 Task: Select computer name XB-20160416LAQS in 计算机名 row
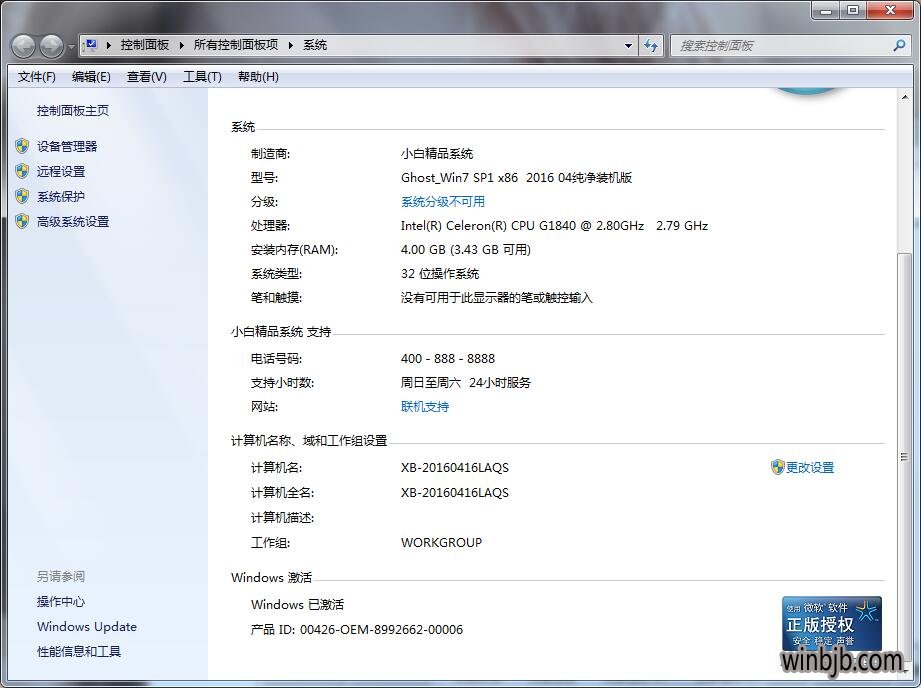(455, 468)
